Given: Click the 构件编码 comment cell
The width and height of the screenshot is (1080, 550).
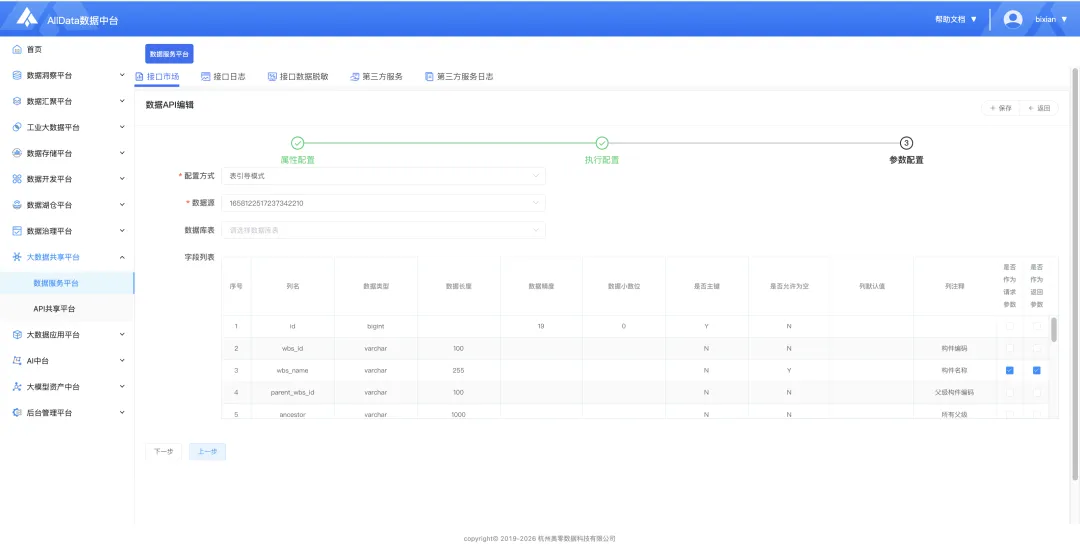Looking at the screenshot, I should pyautogui.click(x=954, y=348).
